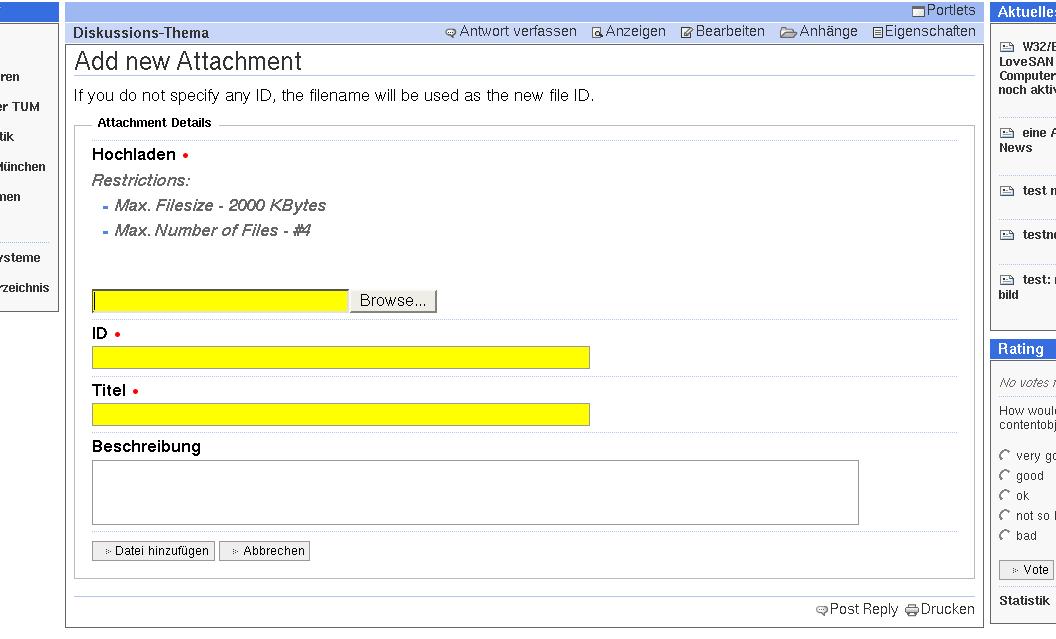Click into the Titel text field

[x=340, y=415]
